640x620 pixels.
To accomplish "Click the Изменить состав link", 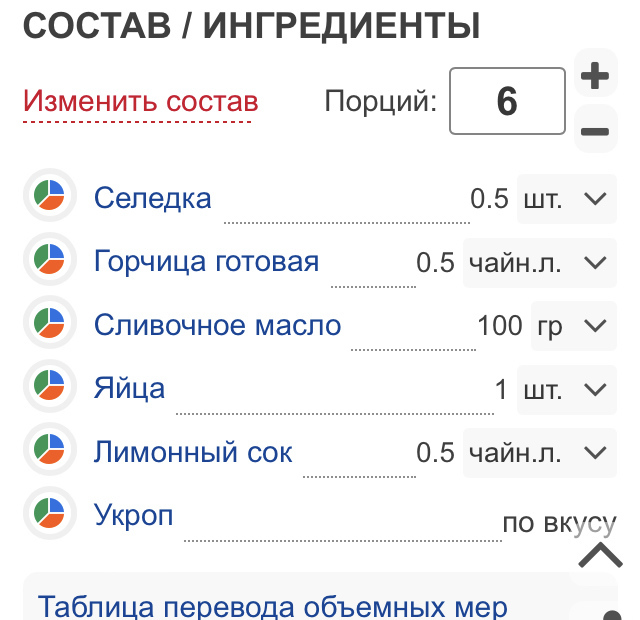I will [140, 101].
